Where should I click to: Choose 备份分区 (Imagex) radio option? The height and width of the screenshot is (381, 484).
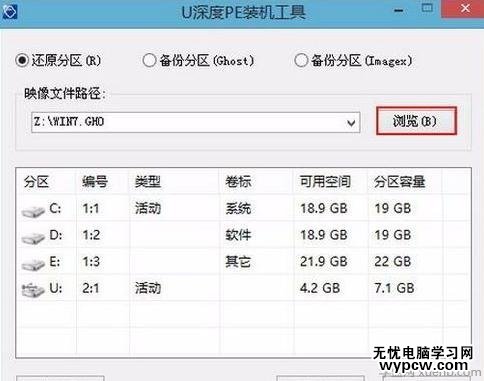[x=301, y=60]
